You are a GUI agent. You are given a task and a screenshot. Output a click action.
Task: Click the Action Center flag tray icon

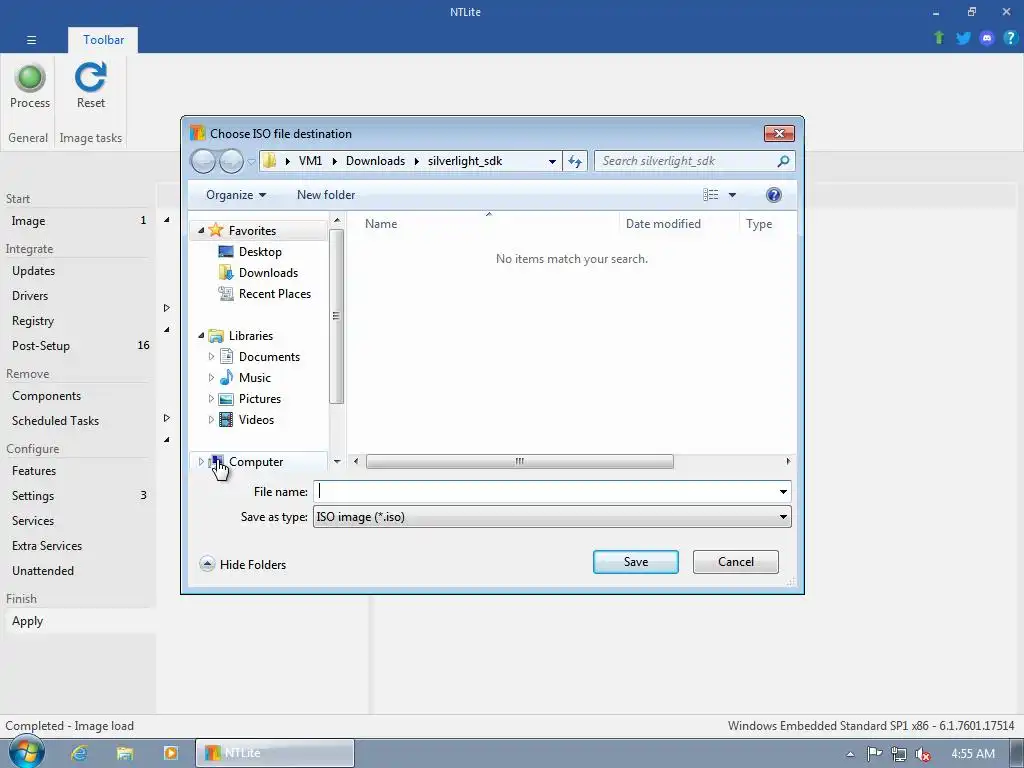click(874, 754)
